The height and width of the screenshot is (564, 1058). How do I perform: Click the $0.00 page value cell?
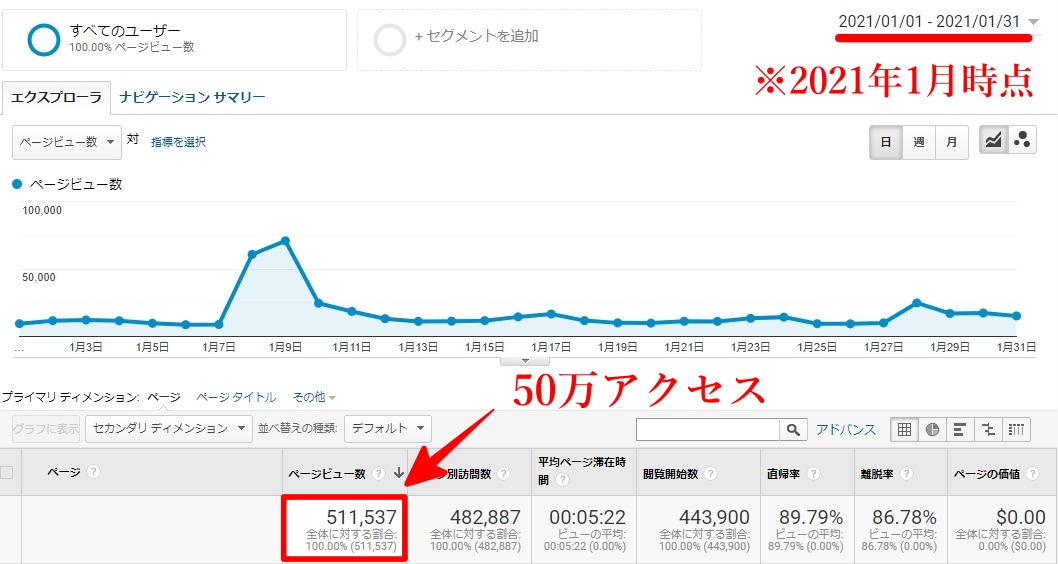click(1021, 517)
